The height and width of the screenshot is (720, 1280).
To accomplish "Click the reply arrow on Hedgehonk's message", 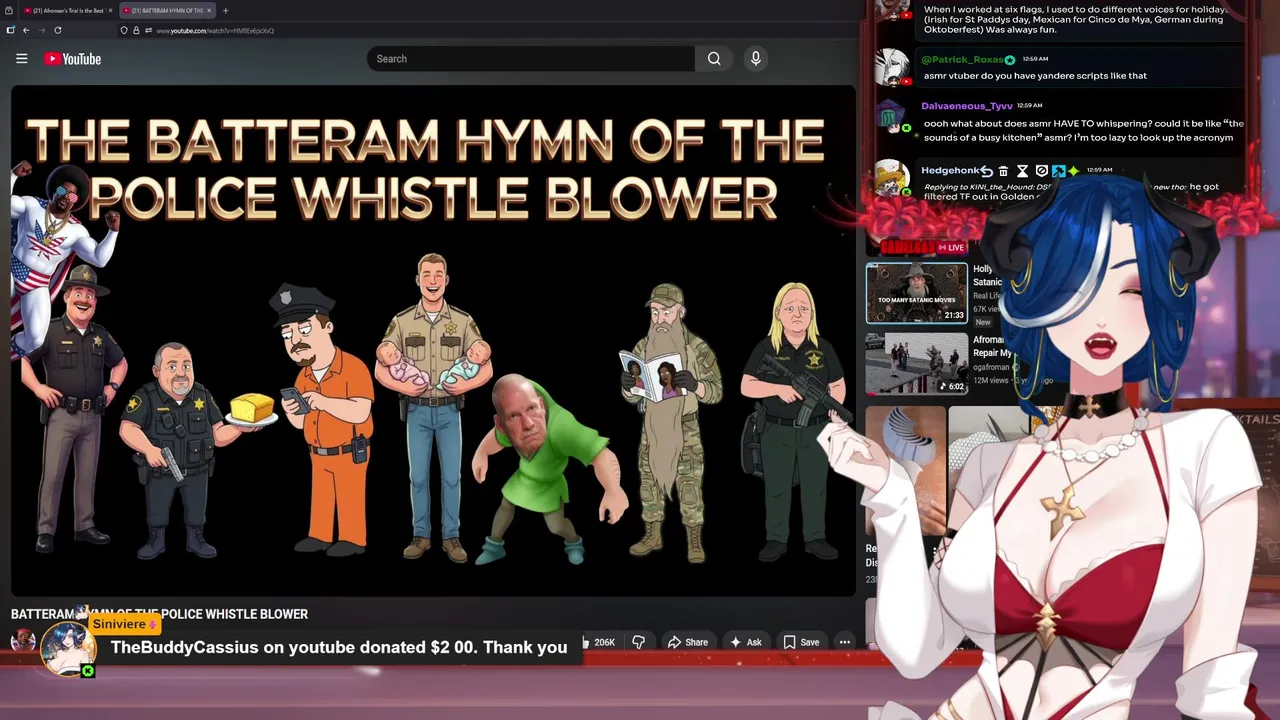I will (986, 171).
